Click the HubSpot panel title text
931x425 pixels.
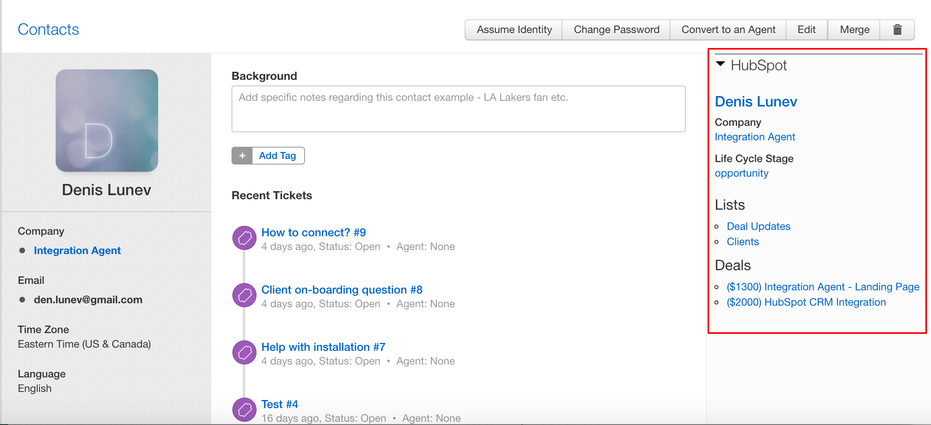pos(759,65)
